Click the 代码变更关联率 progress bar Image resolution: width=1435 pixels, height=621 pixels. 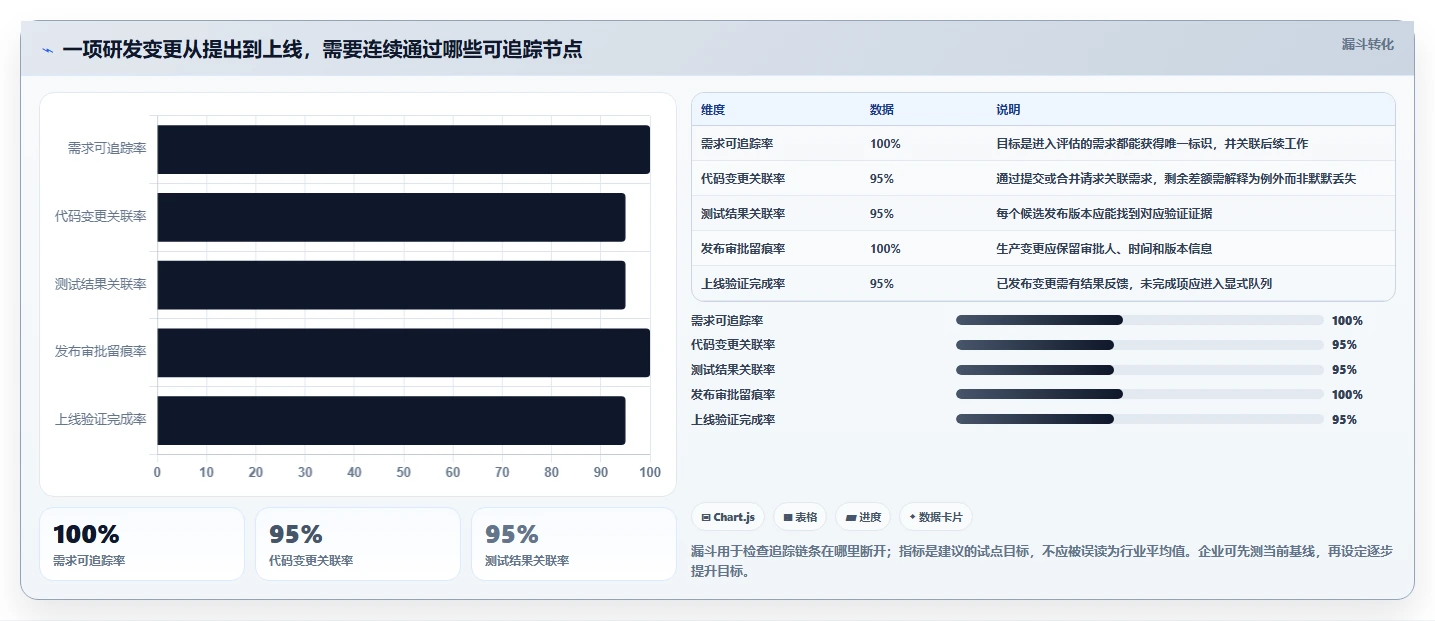[1139, 345]
